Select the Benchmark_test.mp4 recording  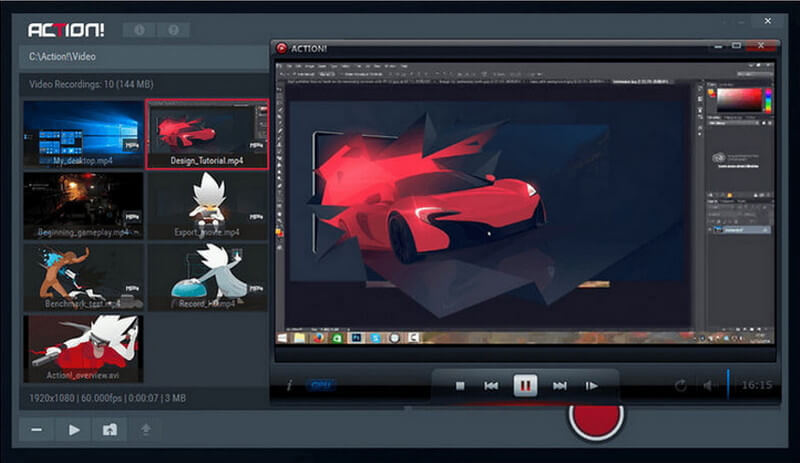click(83, 277)
